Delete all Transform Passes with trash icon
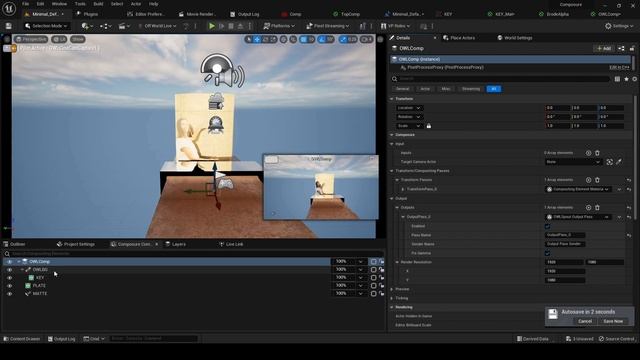 pos(597,180)
